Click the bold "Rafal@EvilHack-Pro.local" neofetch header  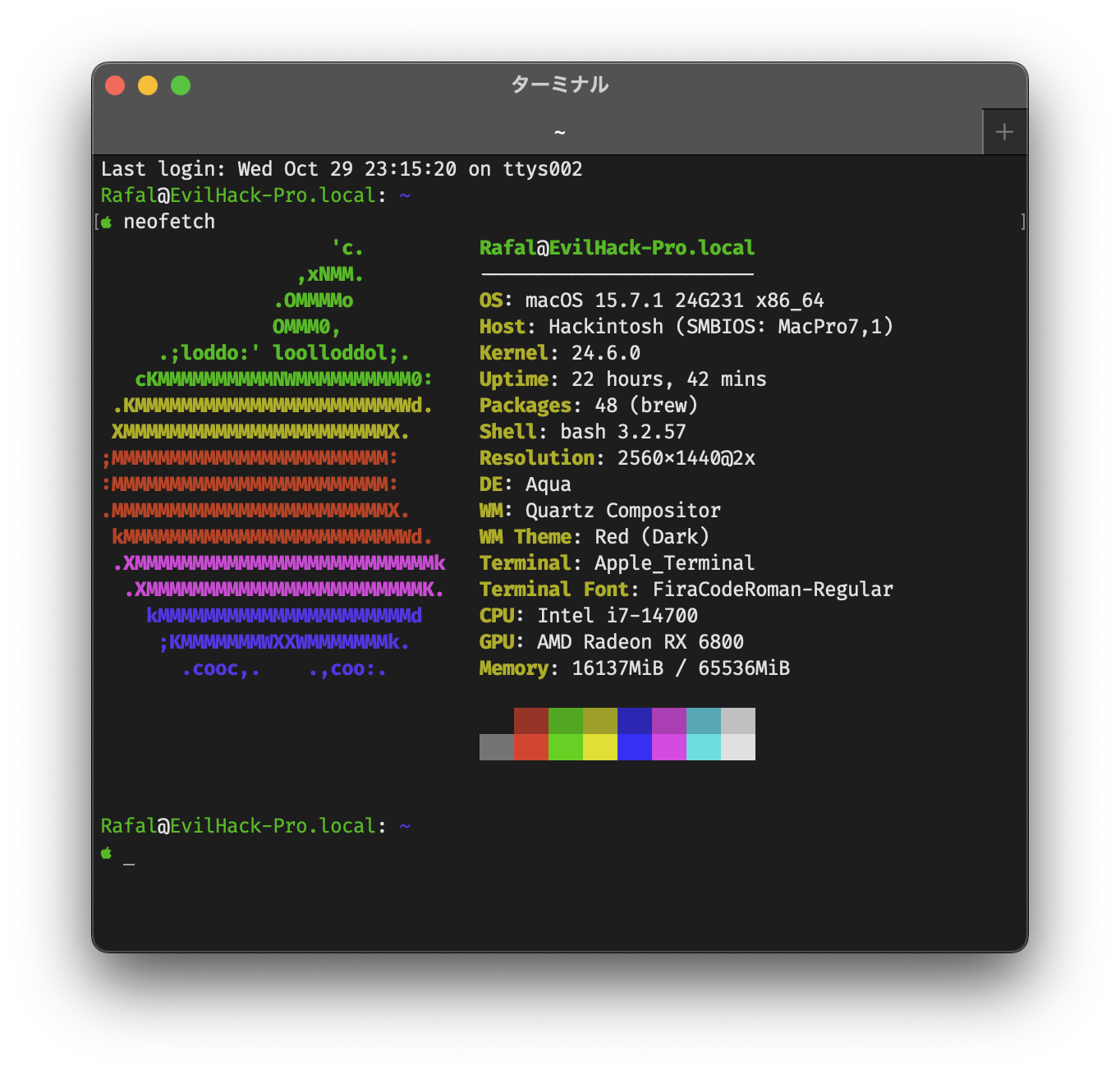[617, 248]
